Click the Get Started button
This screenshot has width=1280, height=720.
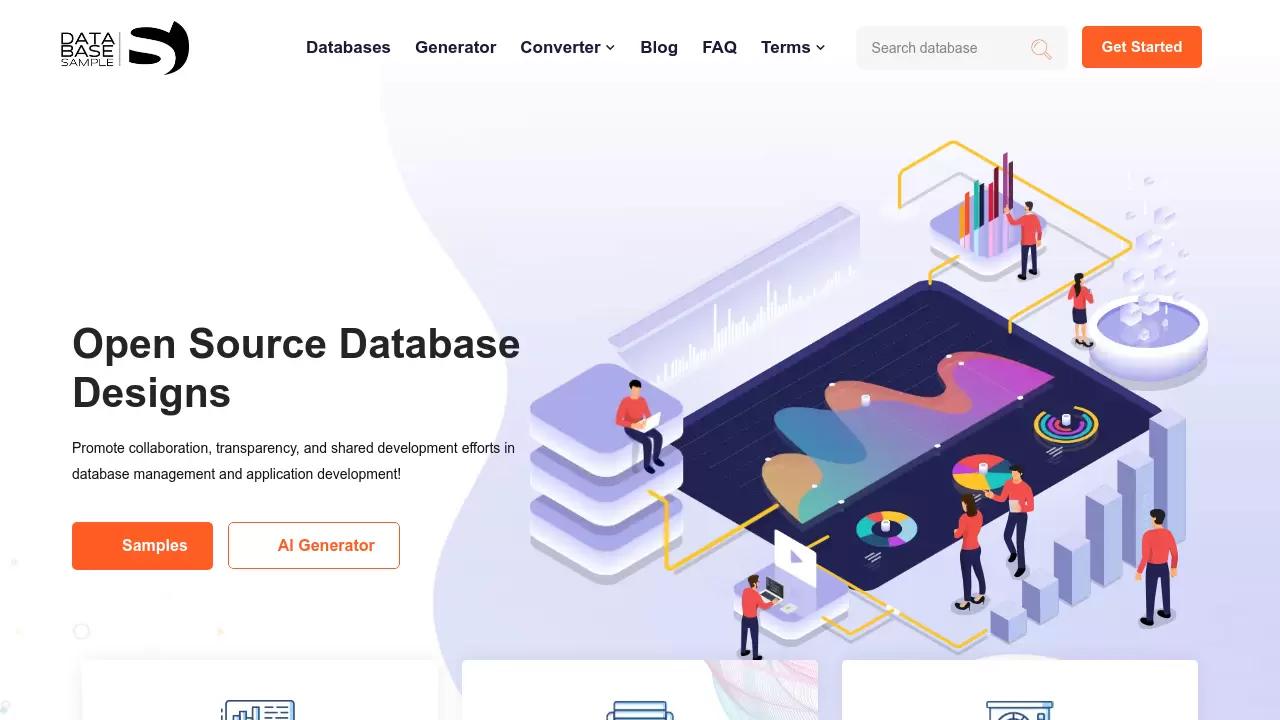[1142, 47]
